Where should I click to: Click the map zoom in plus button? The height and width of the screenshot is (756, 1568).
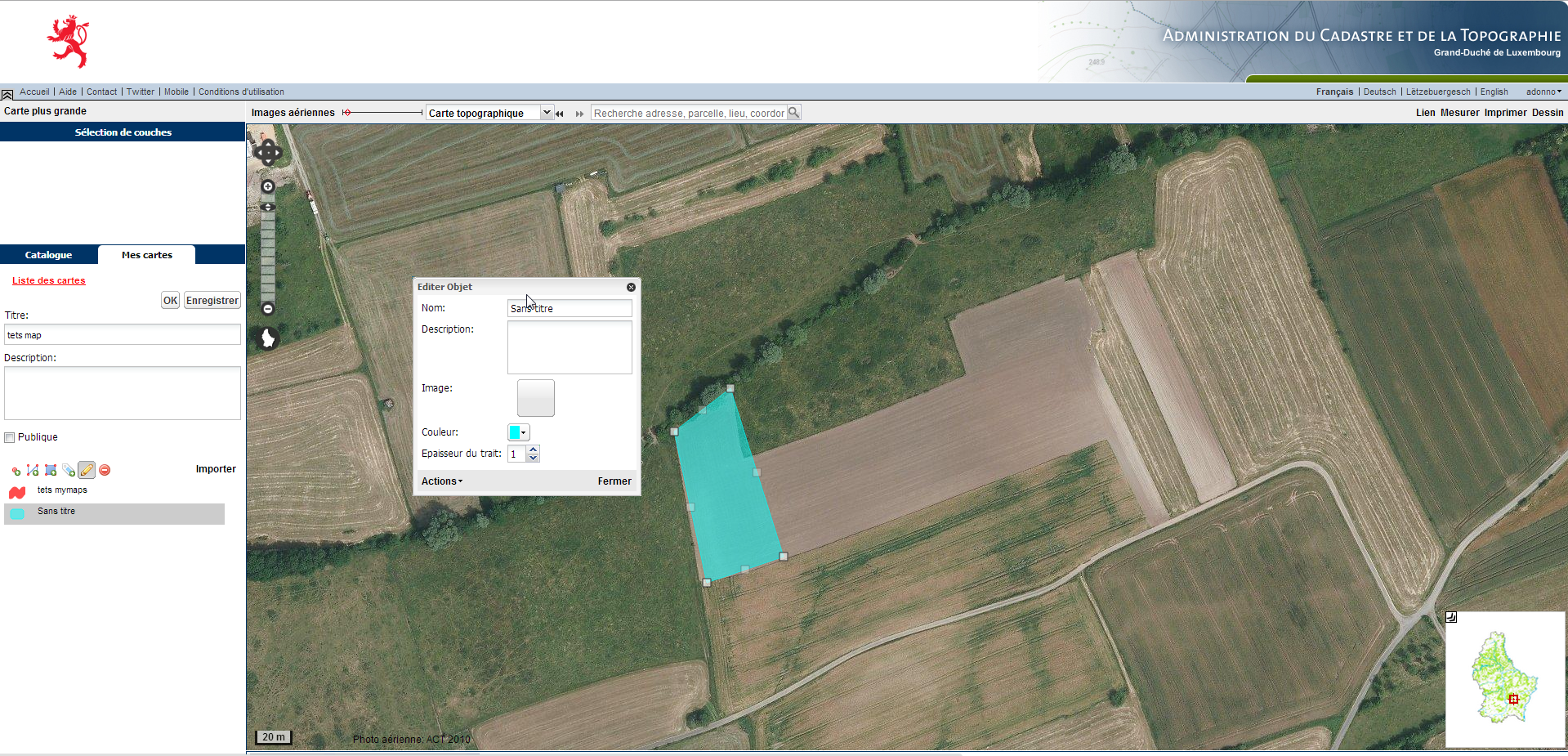(267, 186)
